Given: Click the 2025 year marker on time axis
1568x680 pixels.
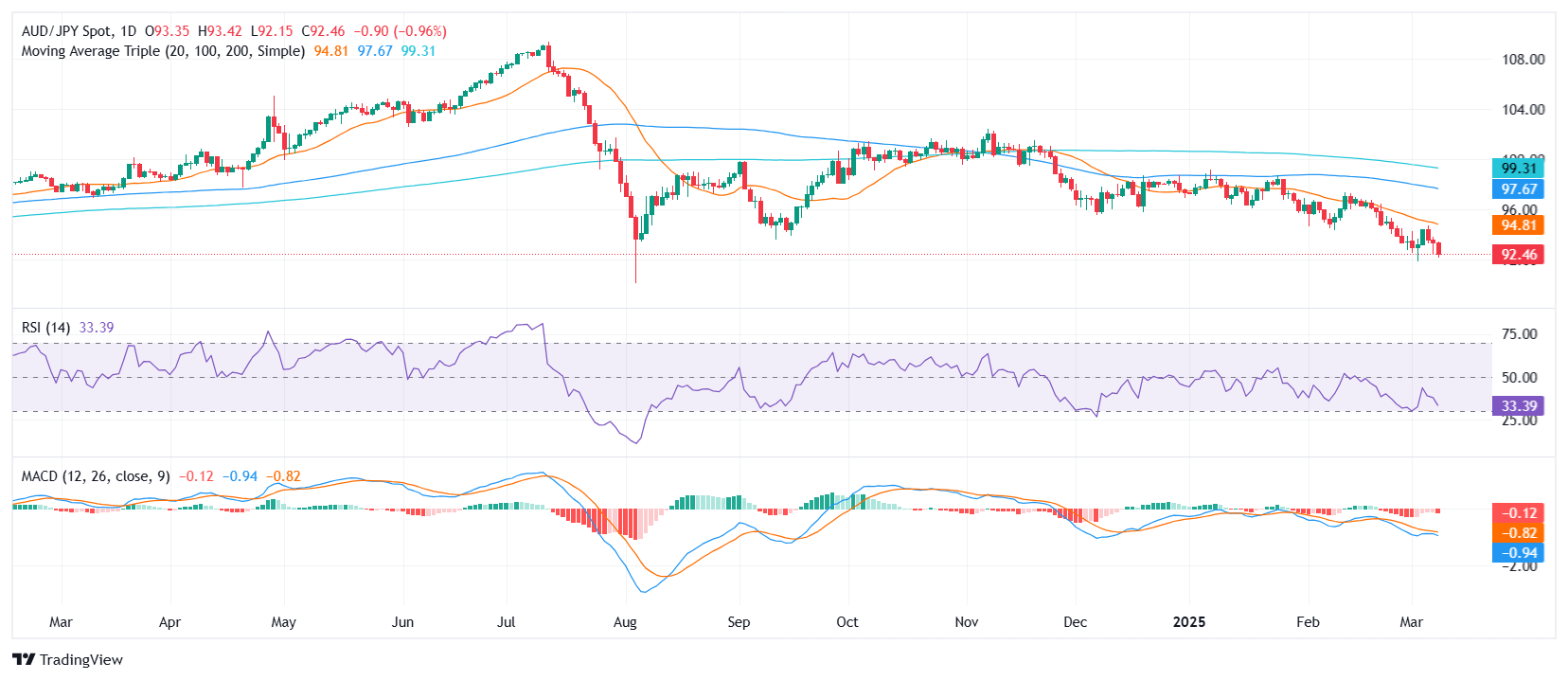Looking at the screenshot, I should click(1189, 622).
